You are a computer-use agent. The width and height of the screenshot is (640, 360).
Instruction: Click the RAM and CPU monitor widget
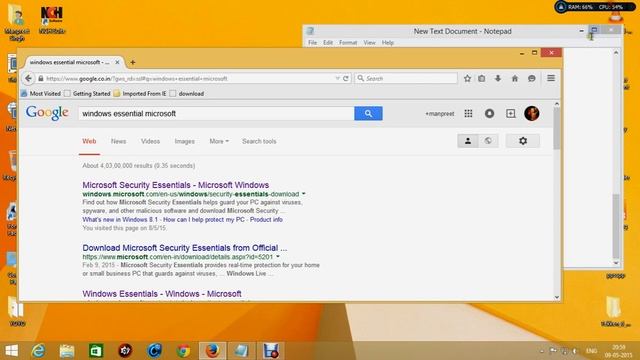point(595,7)
